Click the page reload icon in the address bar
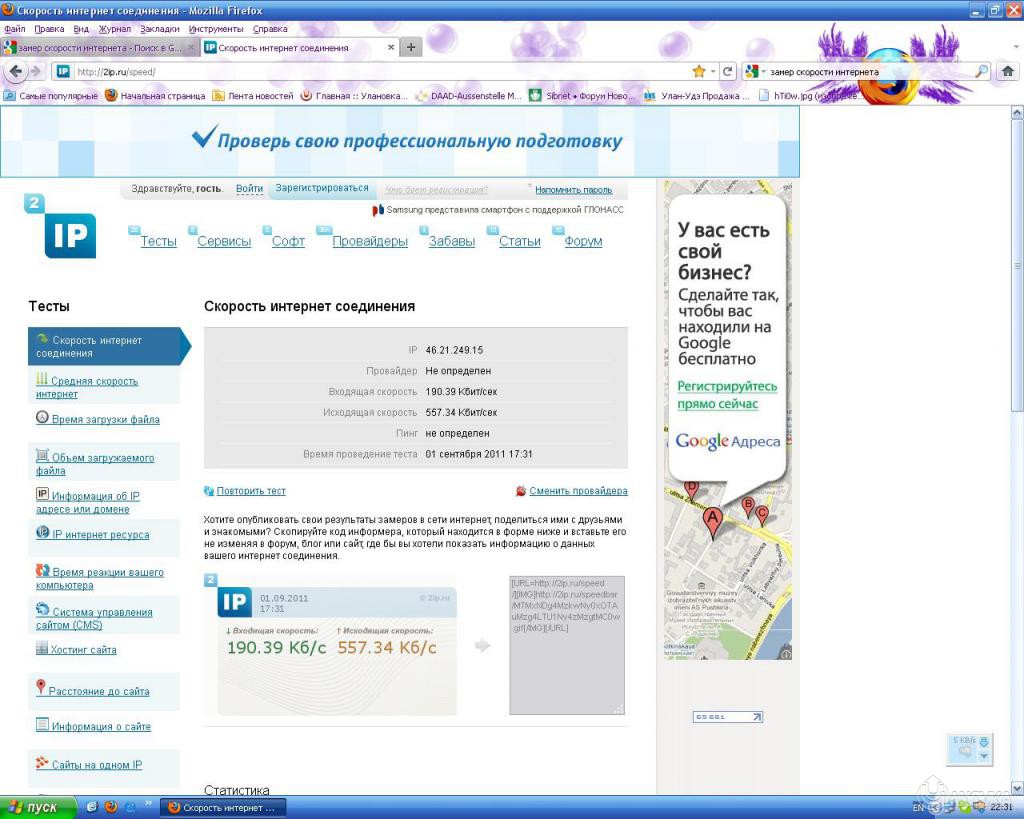Screen dimensions: 1024x819 727,72
